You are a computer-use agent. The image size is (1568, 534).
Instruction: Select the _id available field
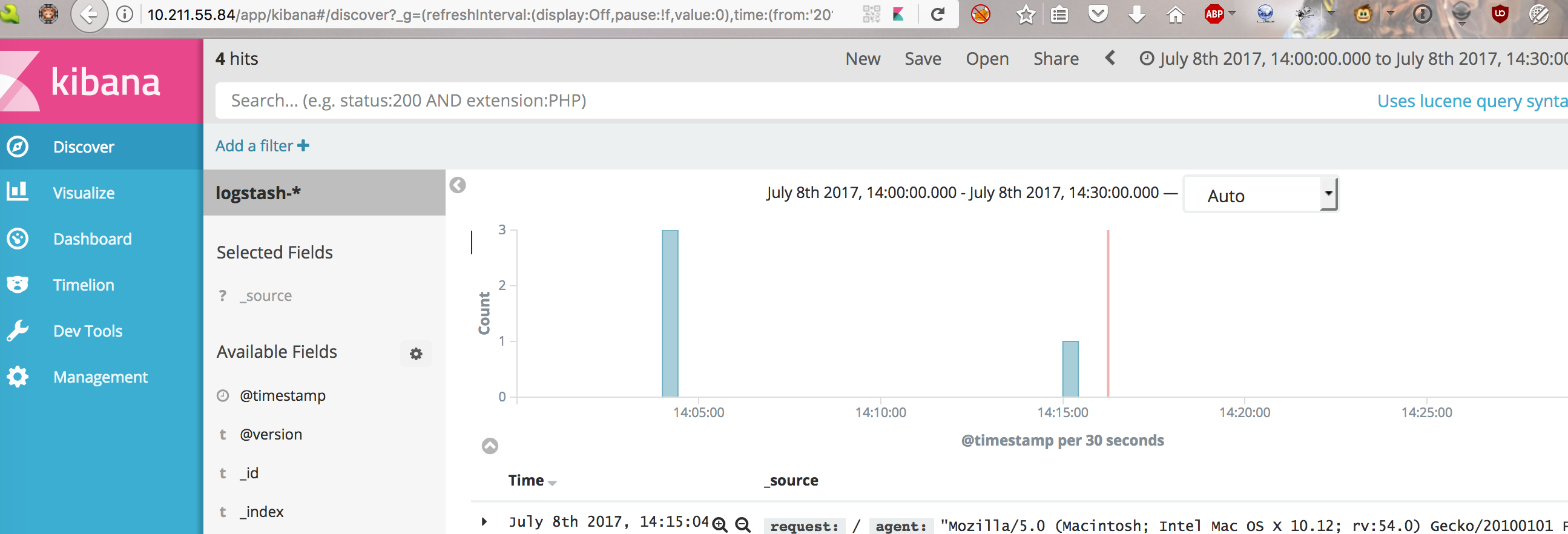point(249,472)
